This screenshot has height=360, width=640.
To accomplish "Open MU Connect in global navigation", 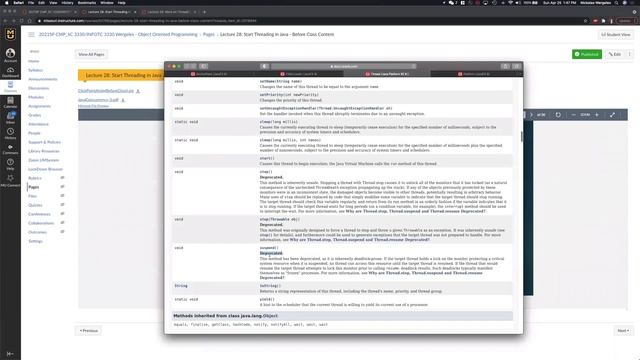I will click(x=10, y=180).
